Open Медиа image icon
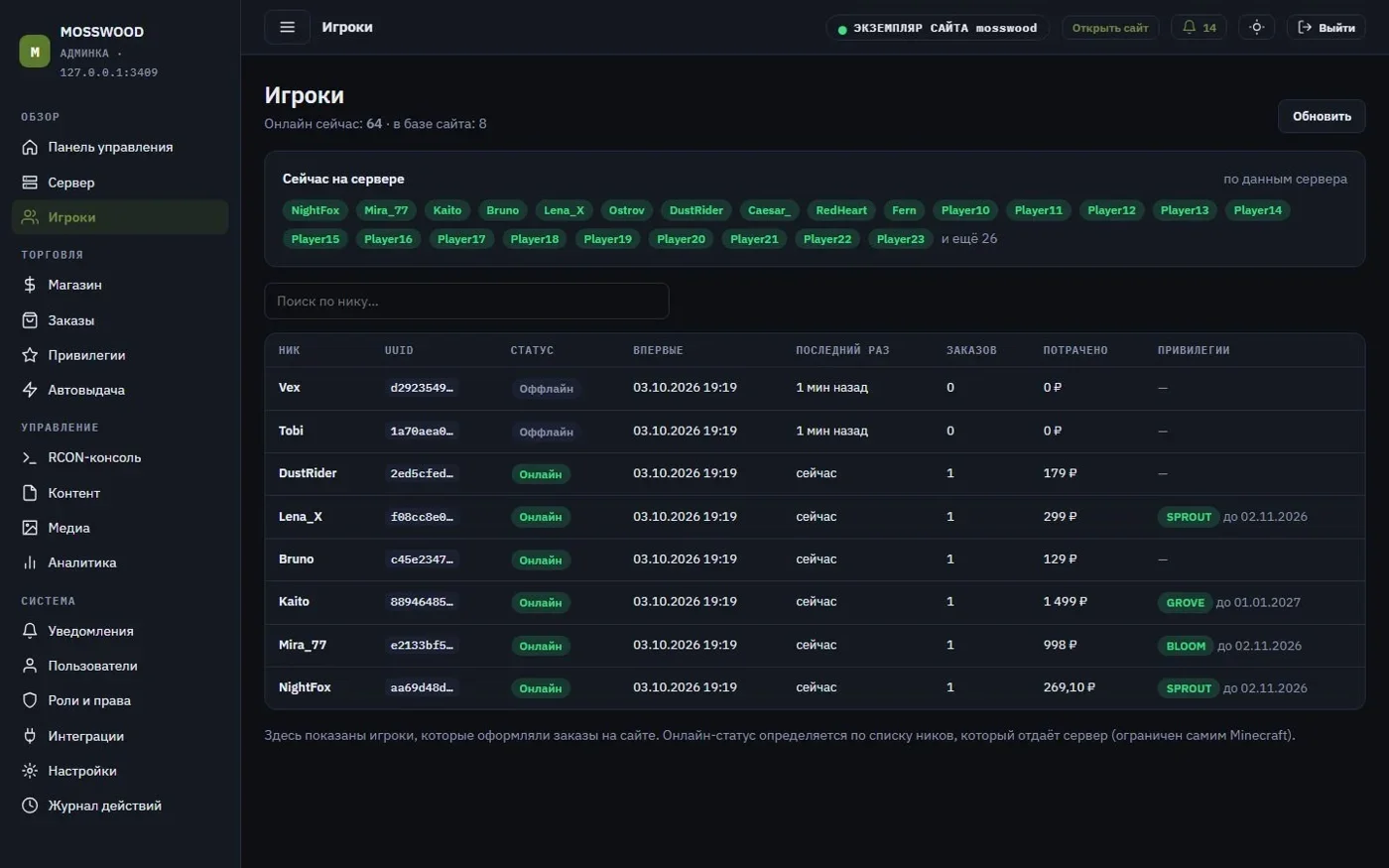 click(x=30, y=528)
